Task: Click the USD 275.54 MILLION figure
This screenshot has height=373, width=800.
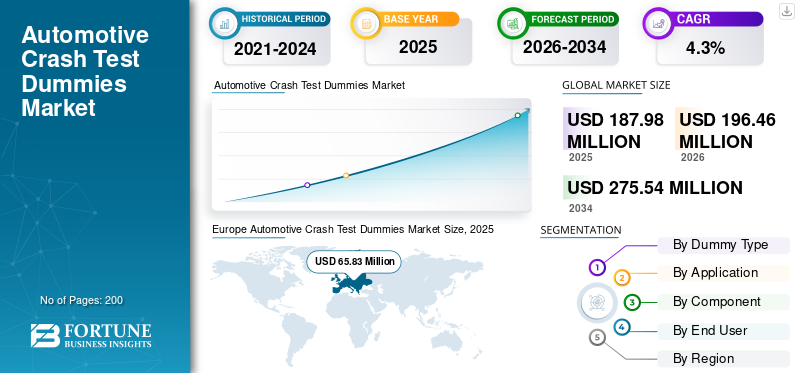Action: click(655, 188)
